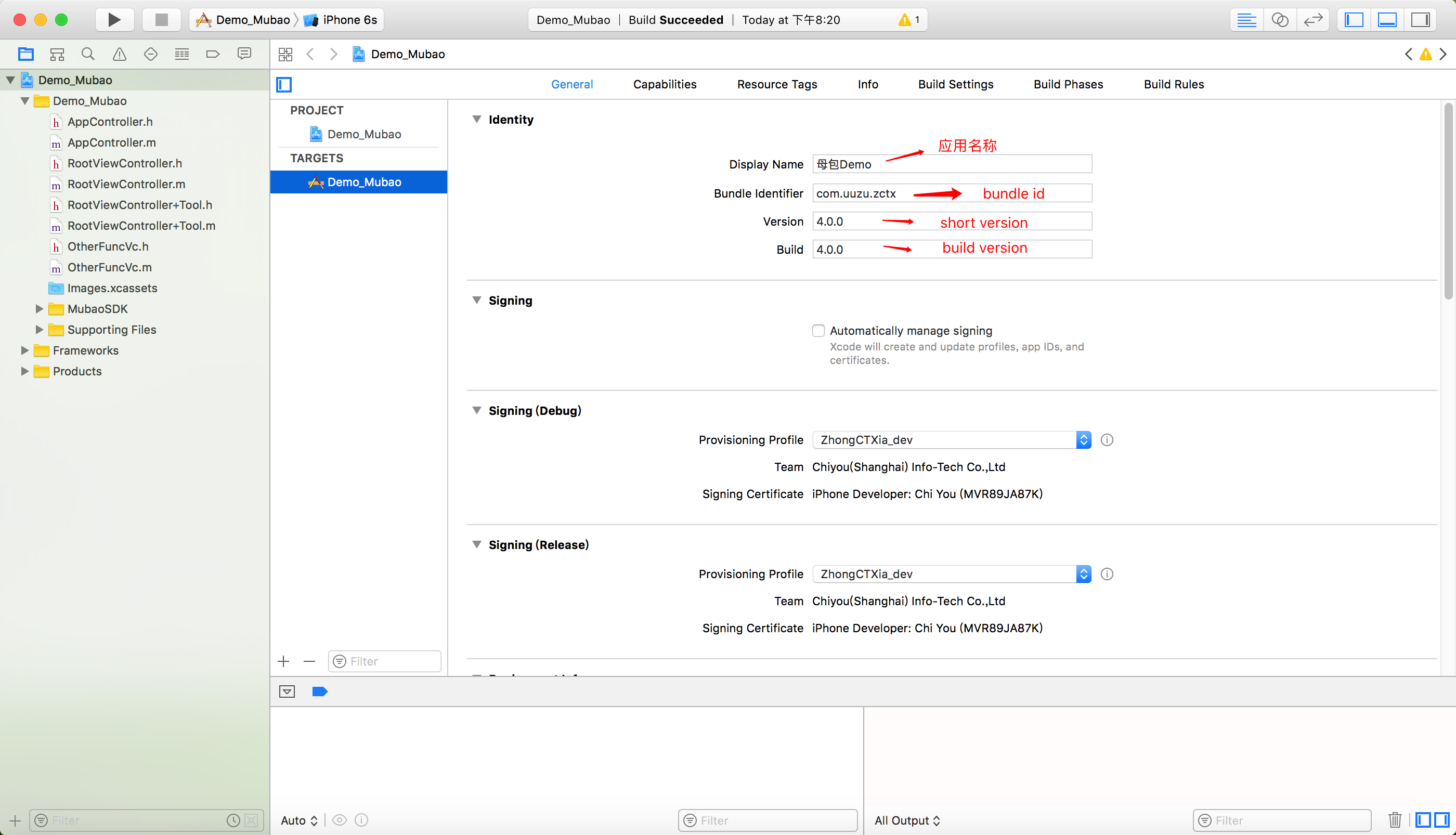The width and height of the screenshot is (1456, 835).
Task: Open Release Provisioning Profile dropdown
Action: click(952, 574)
